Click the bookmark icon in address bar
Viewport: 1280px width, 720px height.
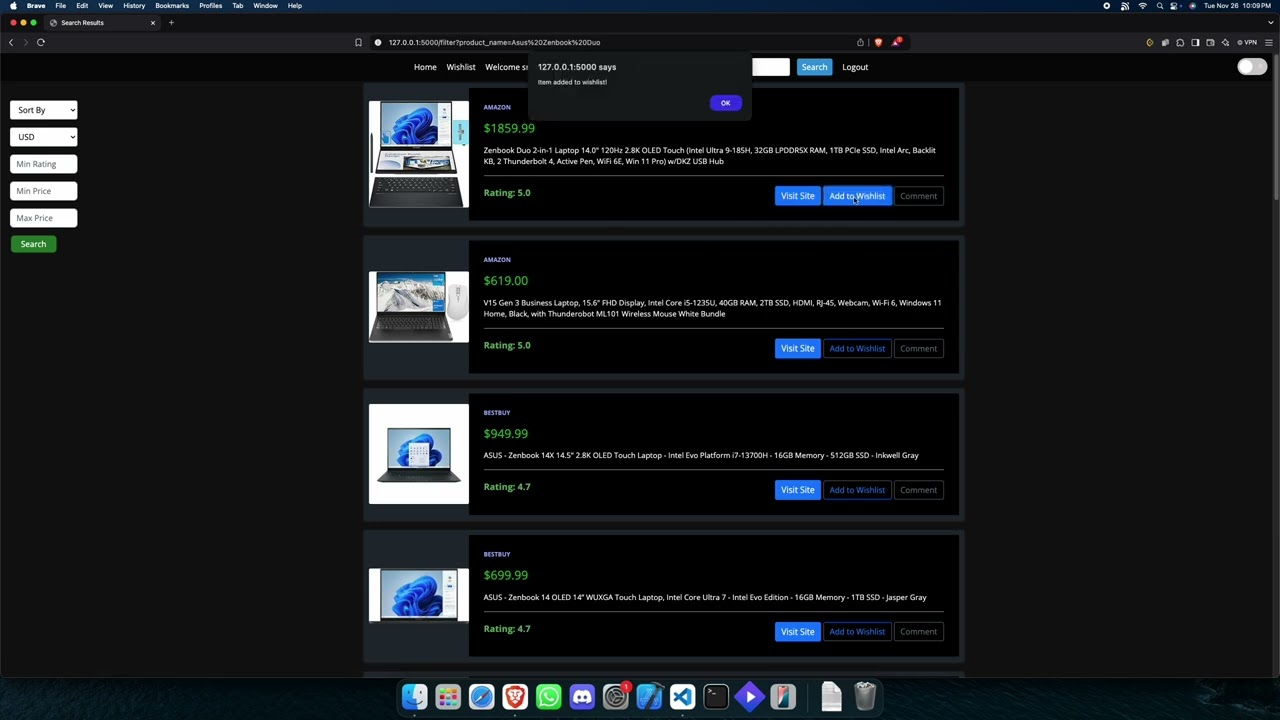(x=358, y=42)
